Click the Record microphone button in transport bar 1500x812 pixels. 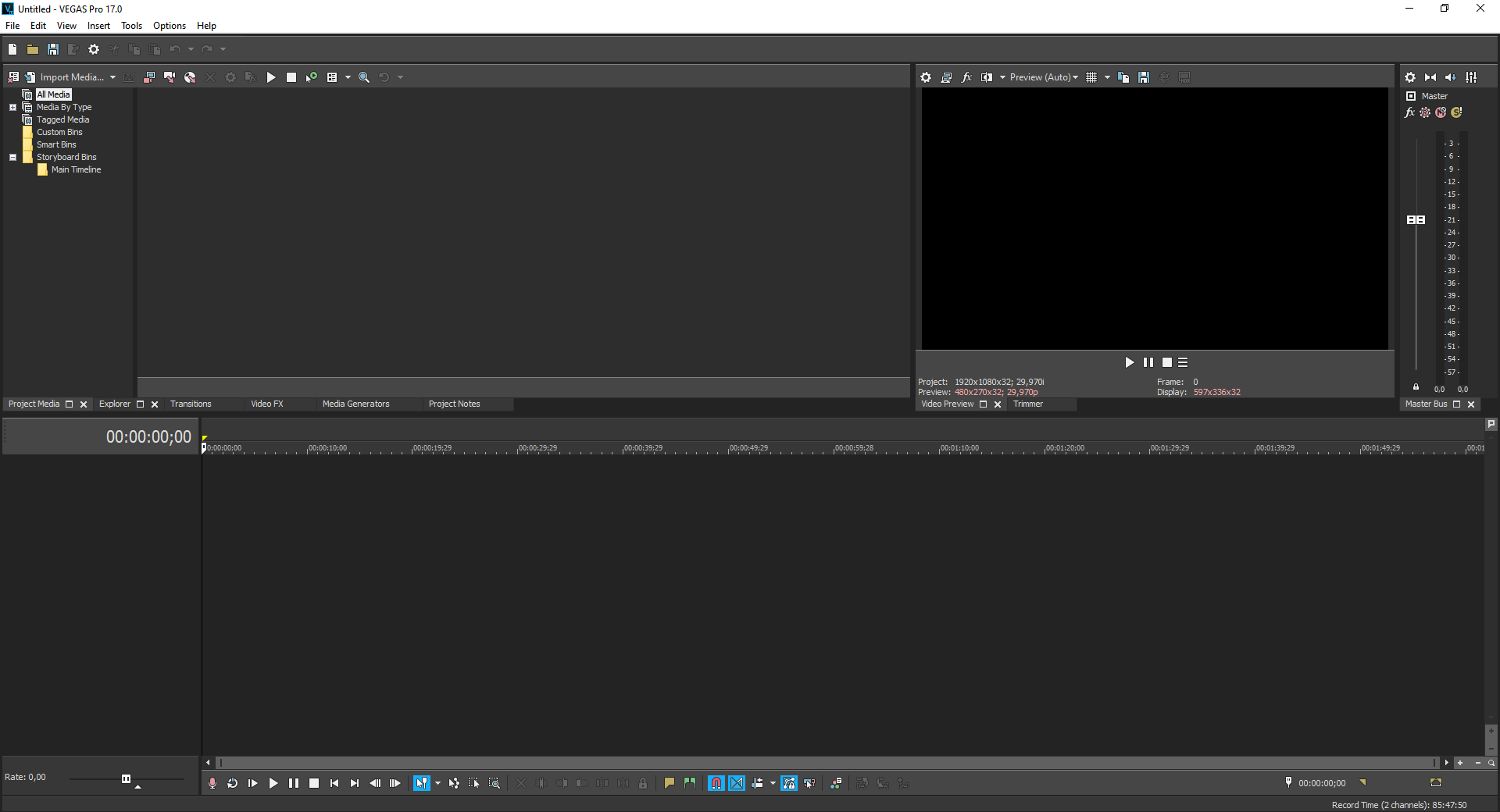[x=212, y=783]
